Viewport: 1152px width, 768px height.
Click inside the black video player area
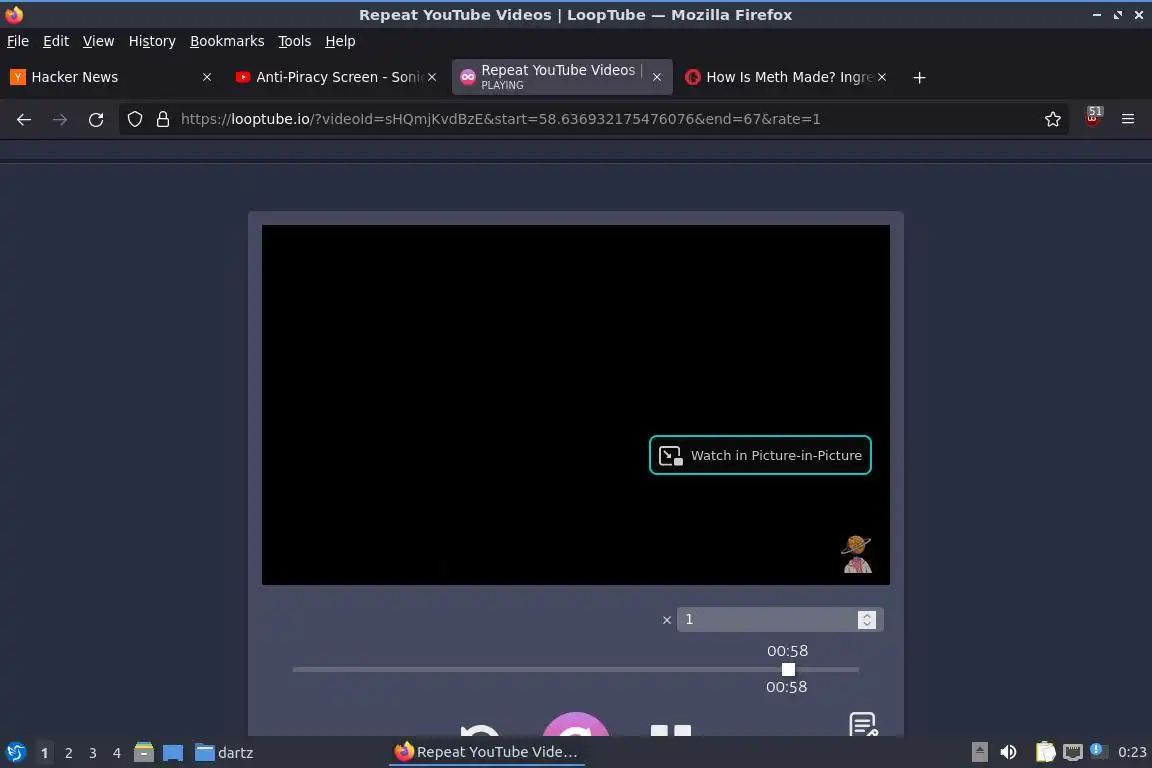(x=575, y=404)
